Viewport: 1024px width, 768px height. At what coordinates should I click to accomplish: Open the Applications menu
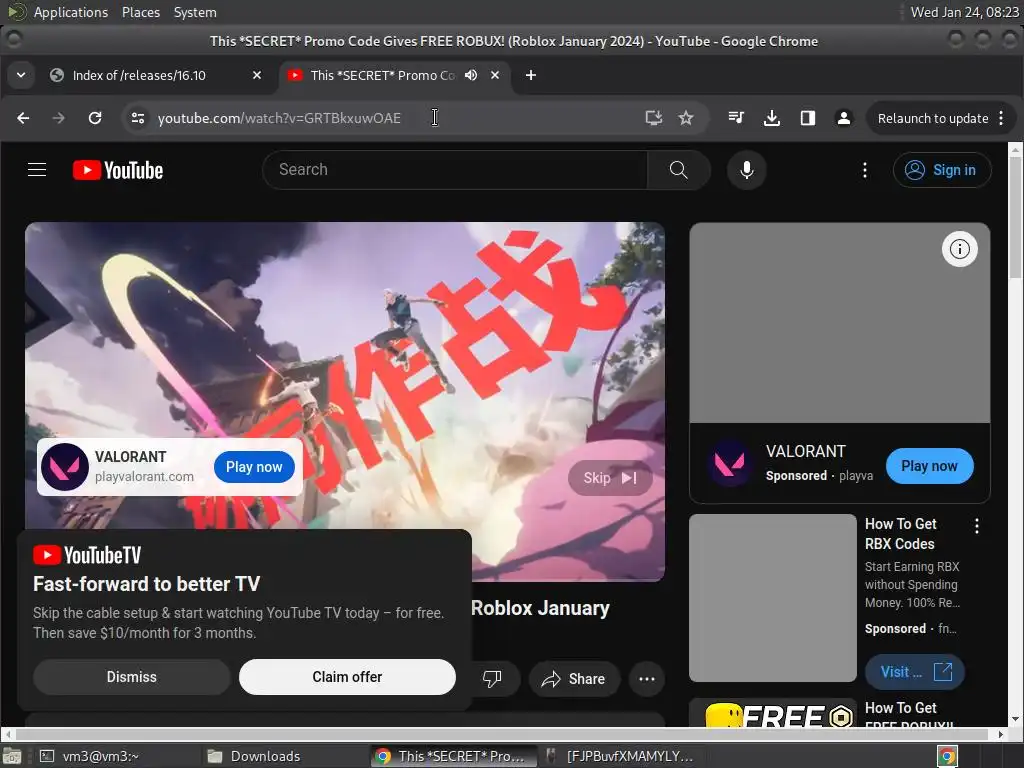pyautogui.click(x=71, y=12)
